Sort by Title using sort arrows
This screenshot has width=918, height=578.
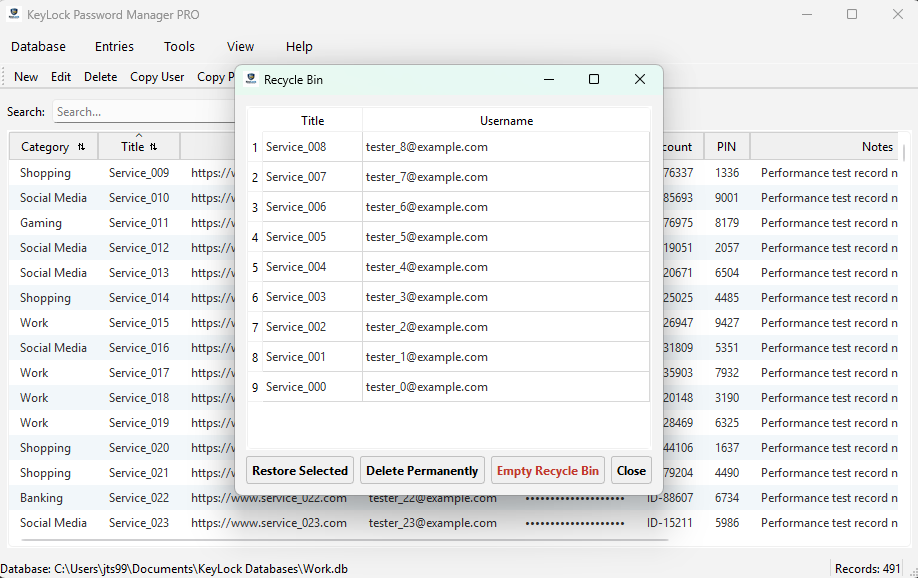tap(153, 147)
